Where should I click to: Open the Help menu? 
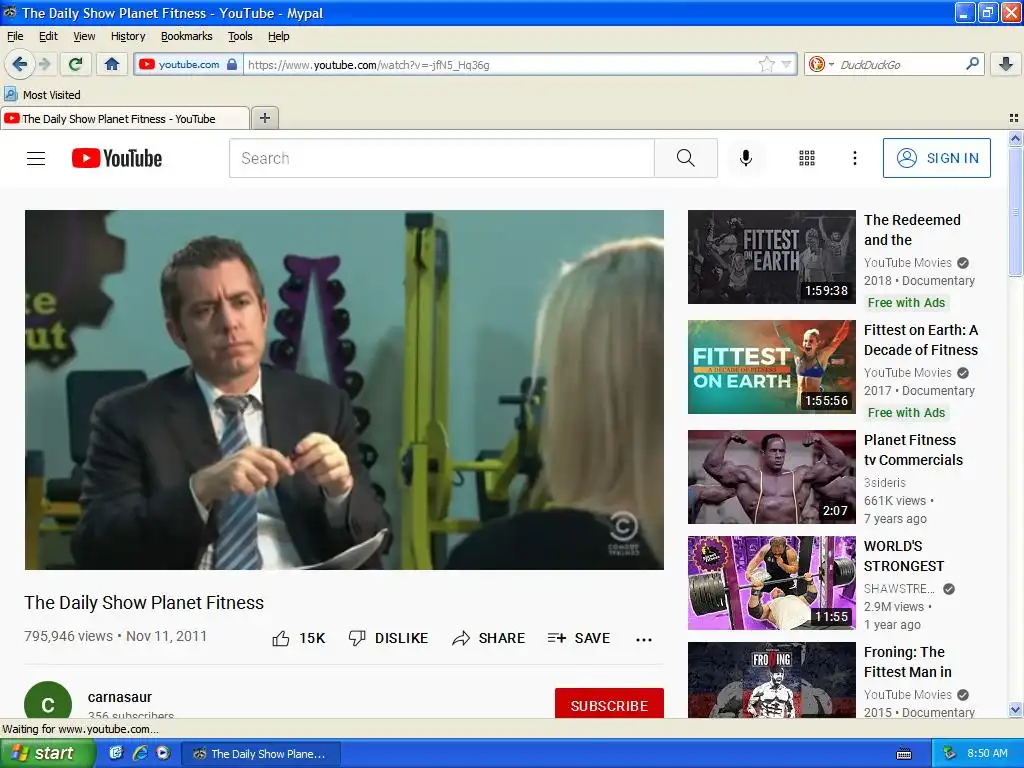pos(279,37)
